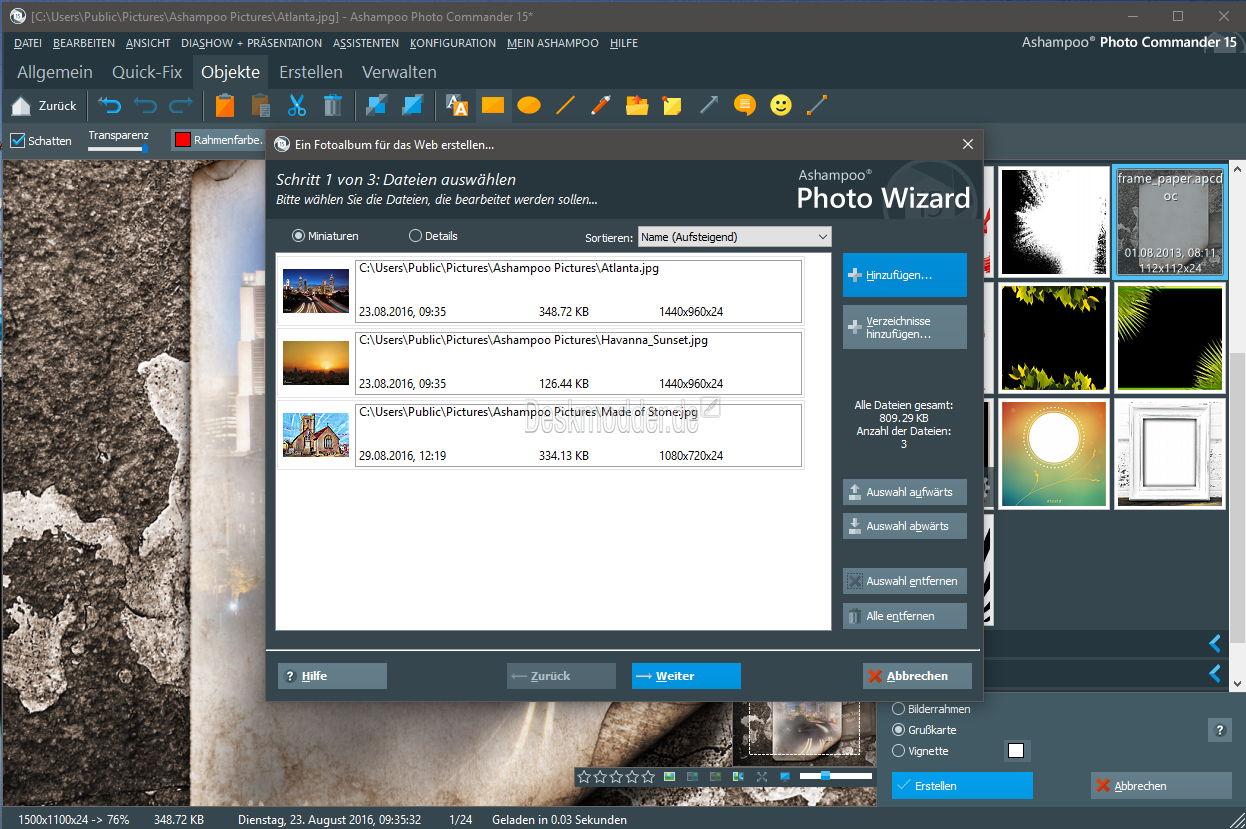The width and height of the screenshot is (1246, 829).
Task: Click the grey paste clipboard icon
Action: click(261, 105)
